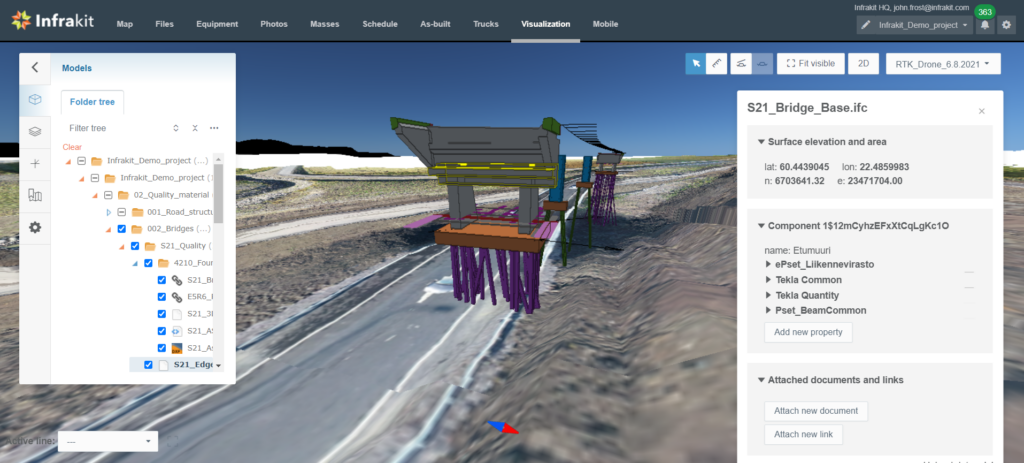Screen dimensions: 1024x463
Task: Uncheck the 002_Bridges folder checkbox
Action: 122,229
